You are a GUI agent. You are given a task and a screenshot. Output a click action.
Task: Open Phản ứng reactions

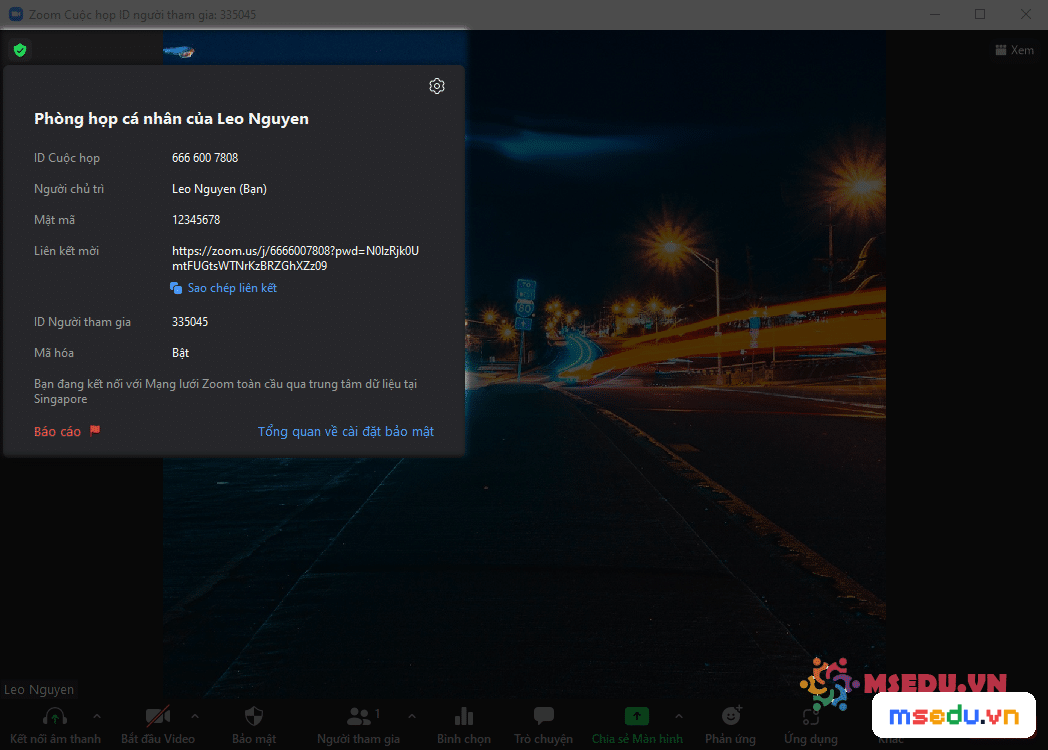click(731, 725)
